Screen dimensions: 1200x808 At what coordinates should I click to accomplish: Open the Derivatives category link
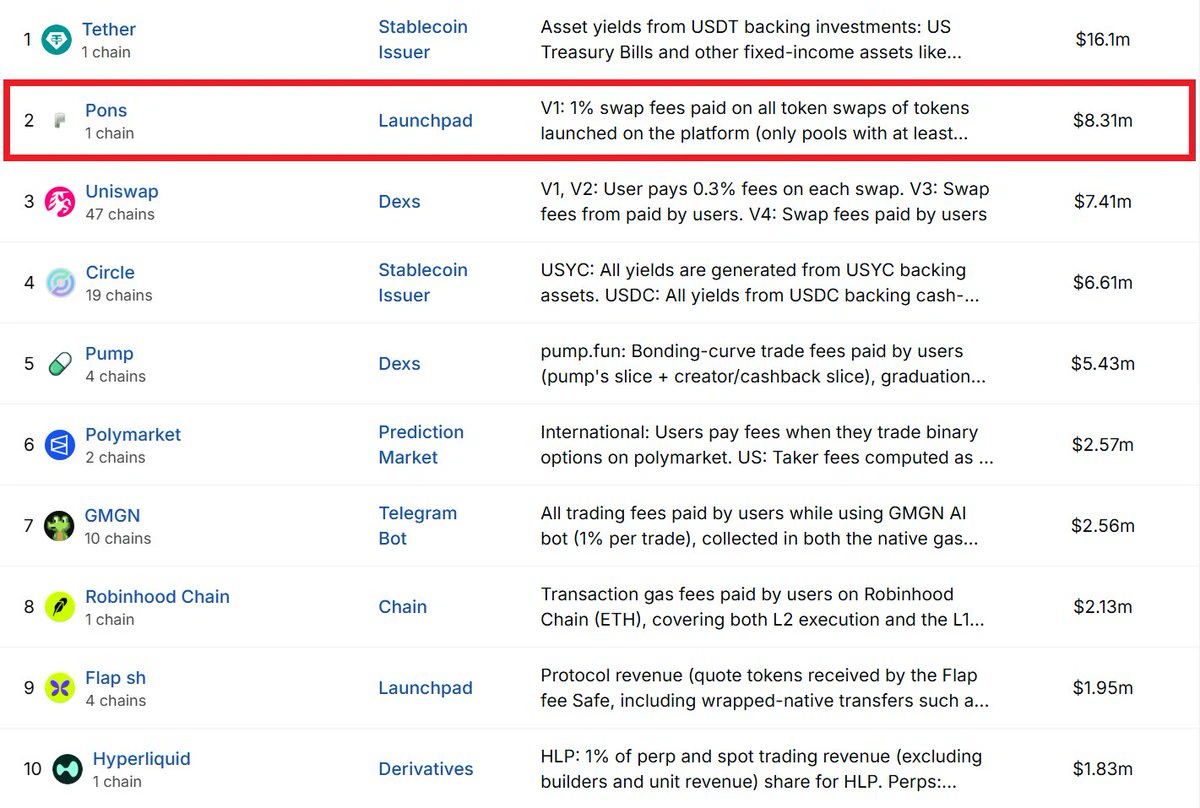[x=426, y=769]
